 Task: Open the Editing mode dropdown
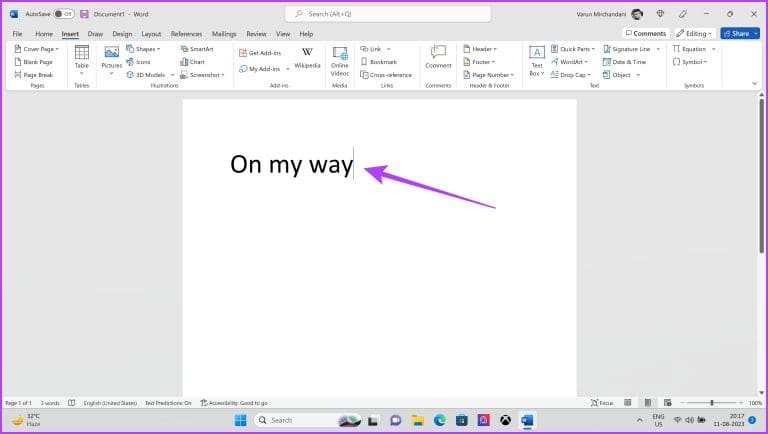[694, 33]
